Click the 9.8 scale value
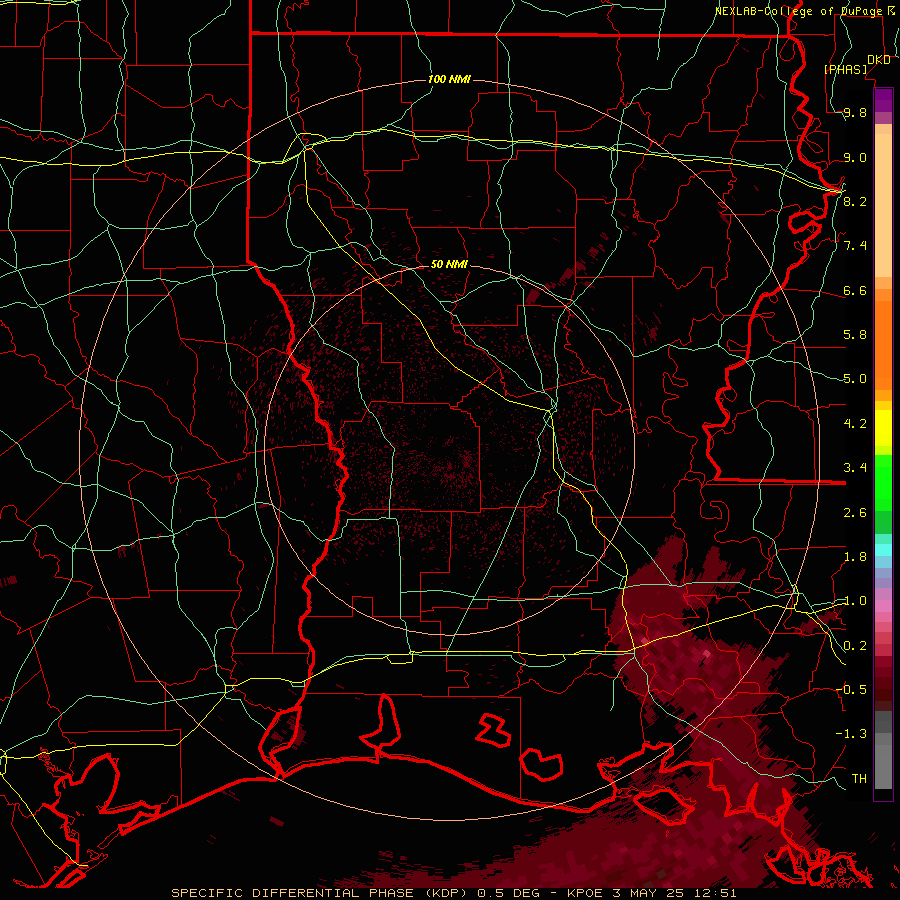Image resolution: width=900 pixels, height=900 pixels. [855, 112]
